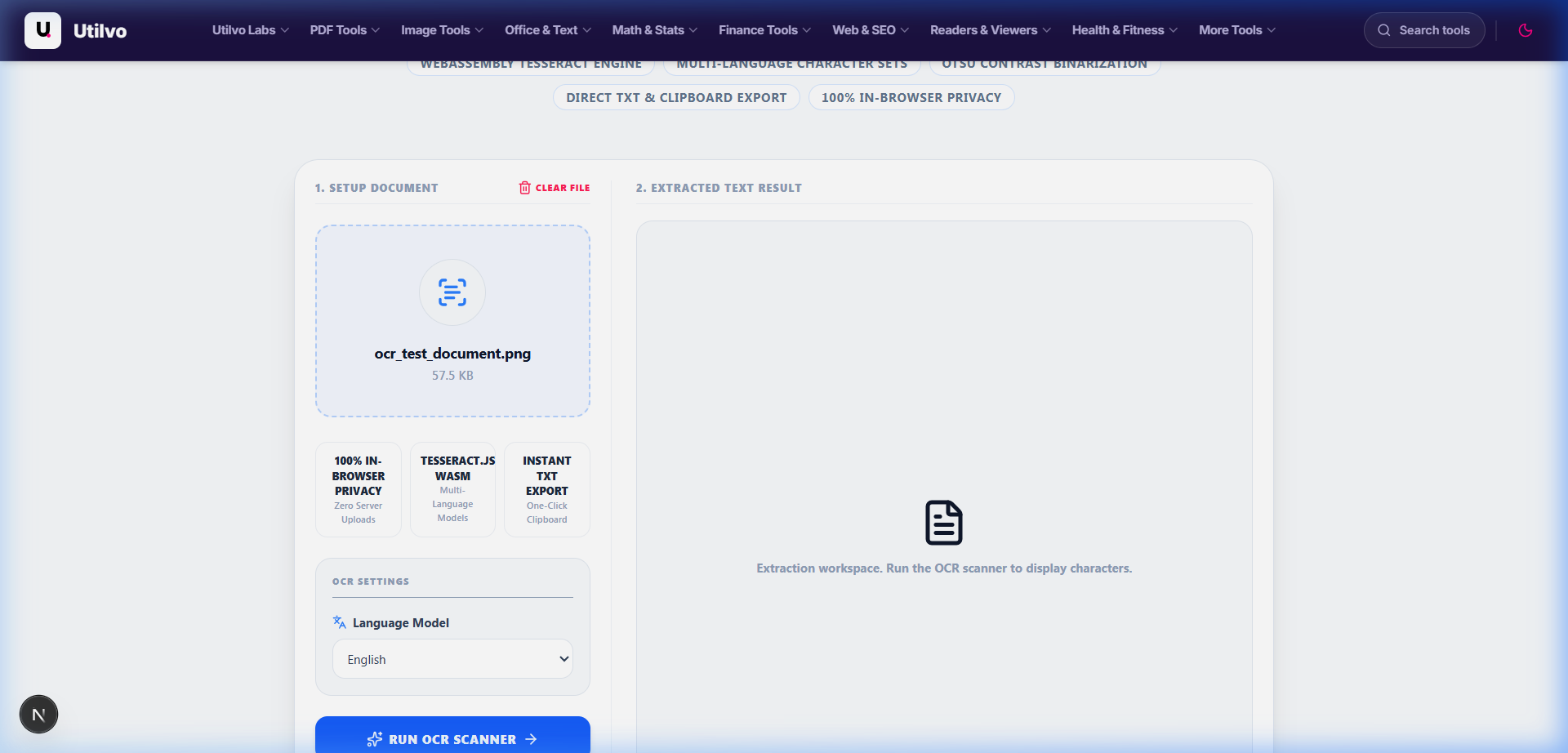Click the Clear File label
Viewport: 1568px width, 753px height.
563,188
